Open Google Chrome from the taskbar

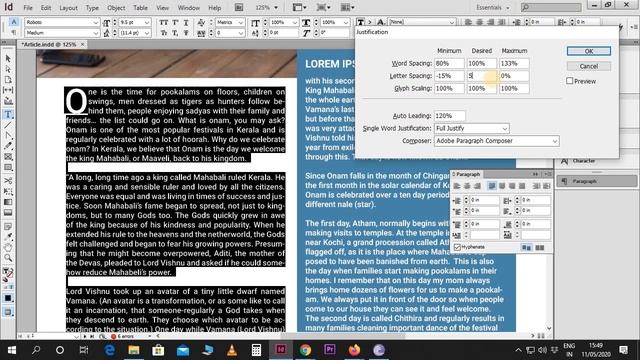[x=305, y=350]
